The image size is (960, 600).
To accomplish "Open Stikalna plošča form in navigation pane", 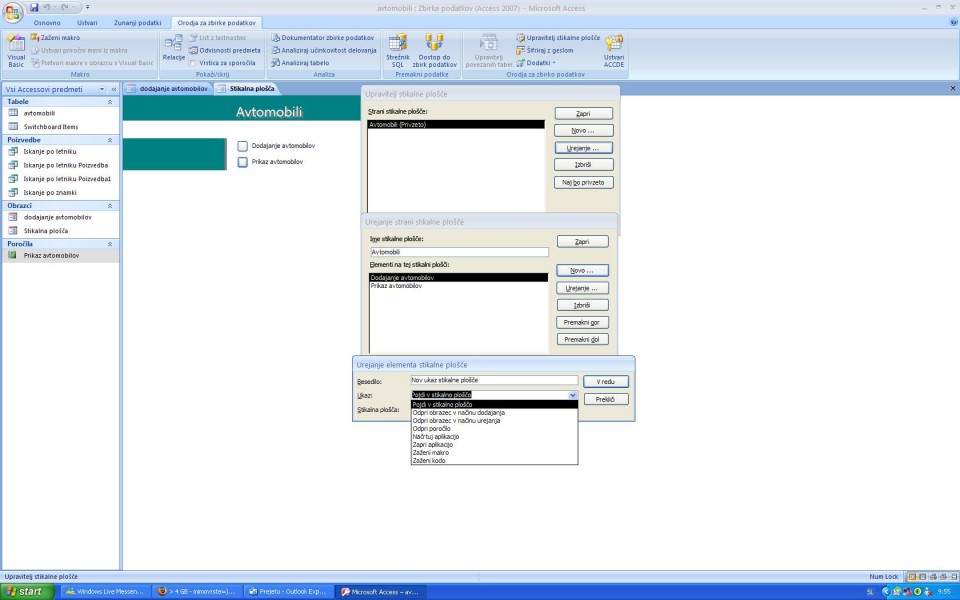I will coord(46,231).
